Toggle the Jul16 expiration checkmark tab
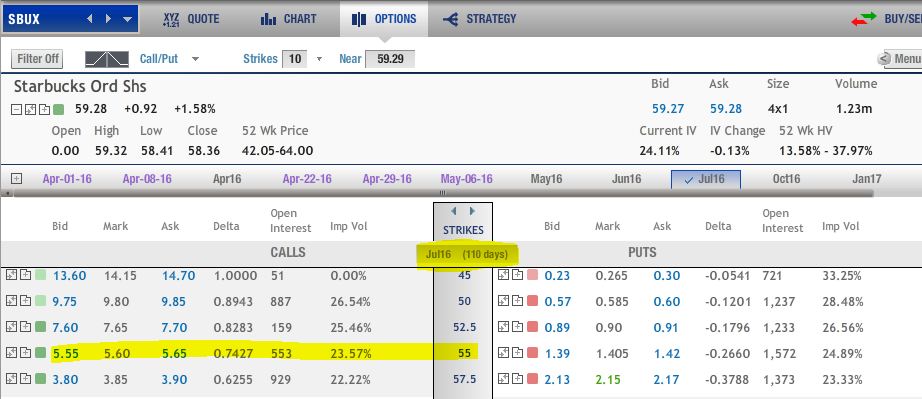The width and height of the screenshot is (922, 399). [x=706, y=179]
